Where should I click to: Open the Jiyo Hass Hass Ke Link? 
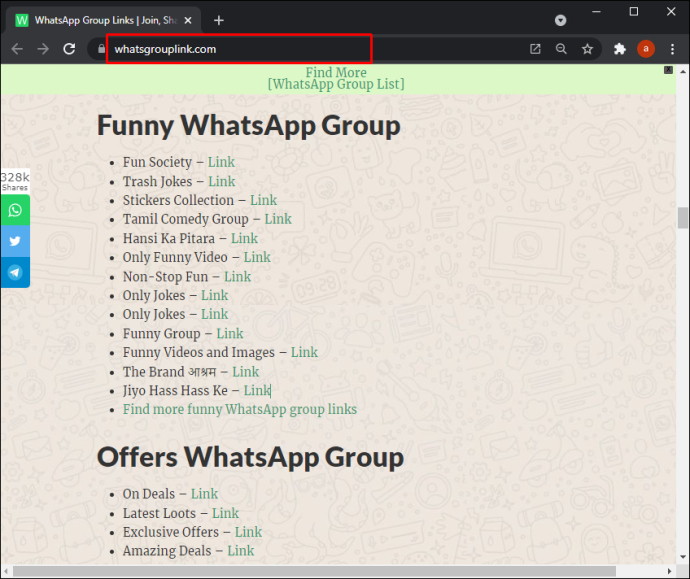(x=257, y=390)
